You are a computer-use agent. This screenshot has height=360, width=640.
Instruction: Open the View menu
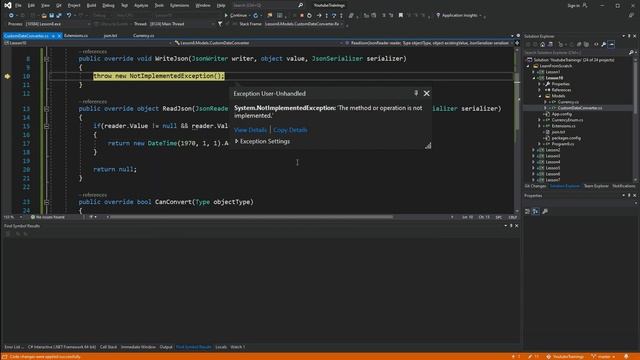point(45,5)
